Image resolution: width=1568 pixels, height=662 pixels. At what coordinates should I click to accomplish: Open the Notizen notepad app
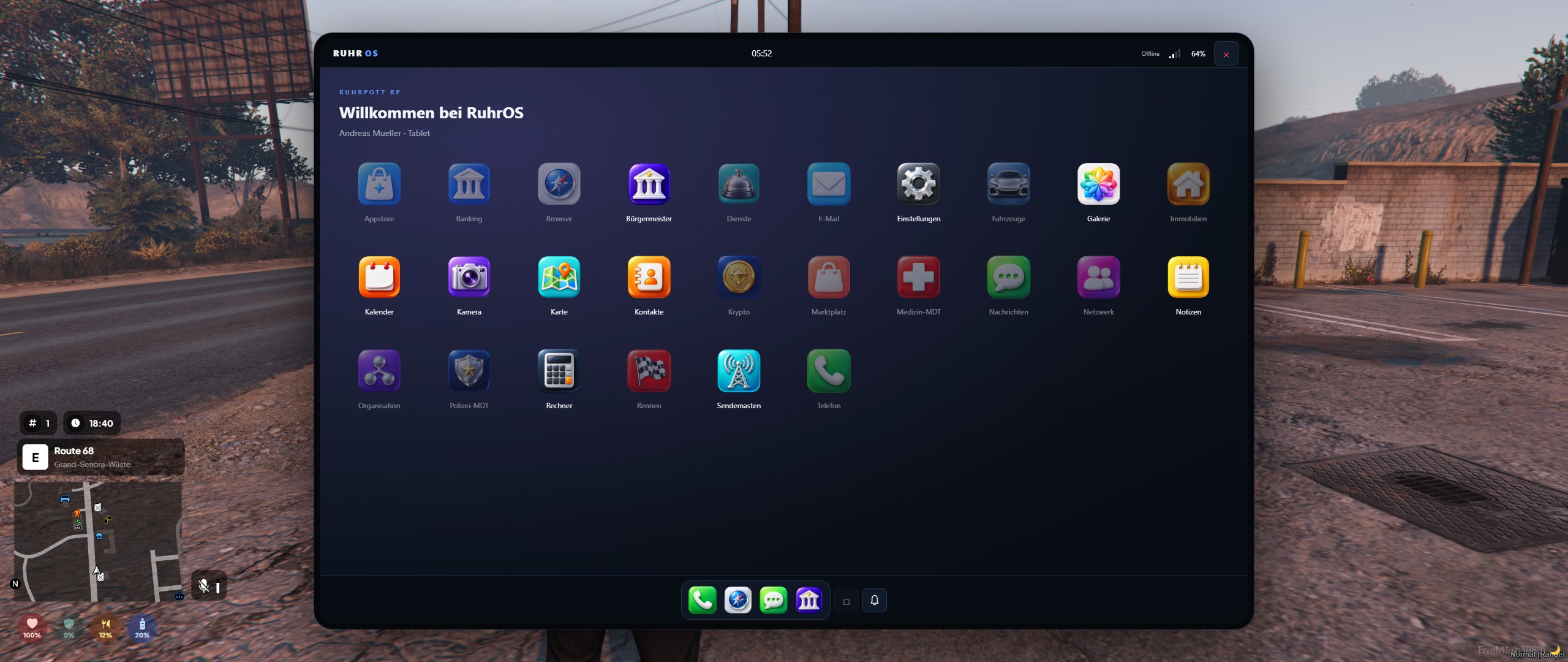(1188, 277)
